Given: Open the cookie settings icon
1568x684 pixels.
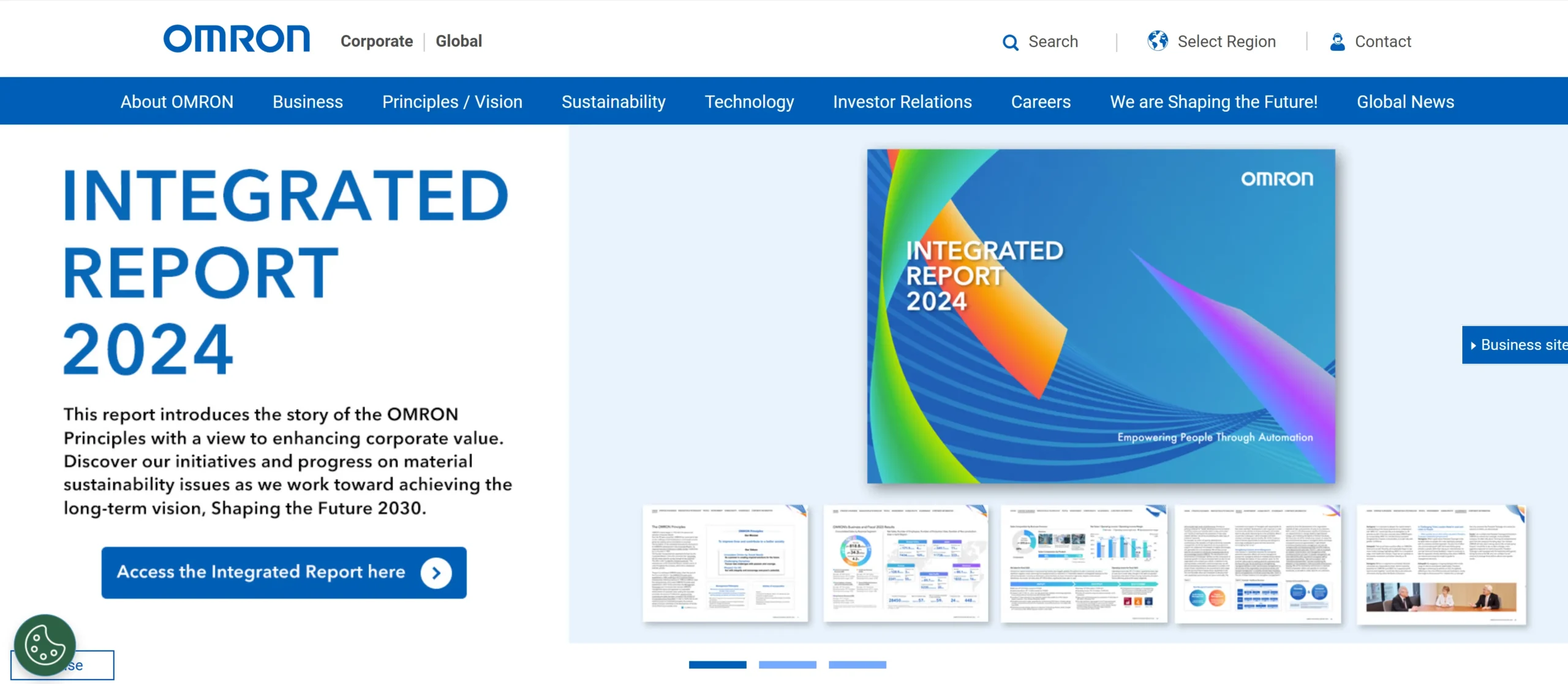Looking at the screenshot, I should (45, 645).
